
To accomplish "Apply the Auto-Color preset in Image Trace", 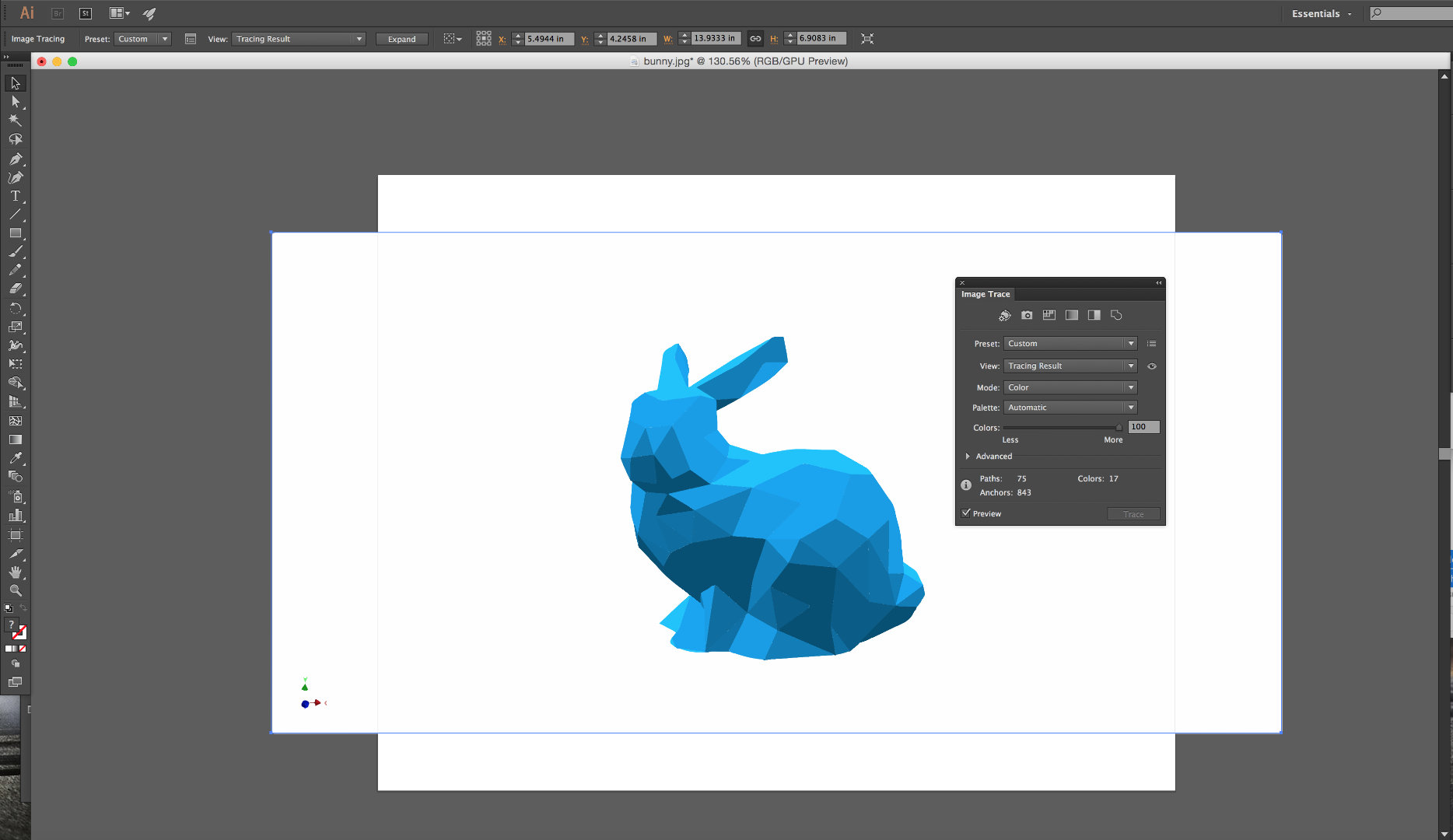I will coord(1004,315).
